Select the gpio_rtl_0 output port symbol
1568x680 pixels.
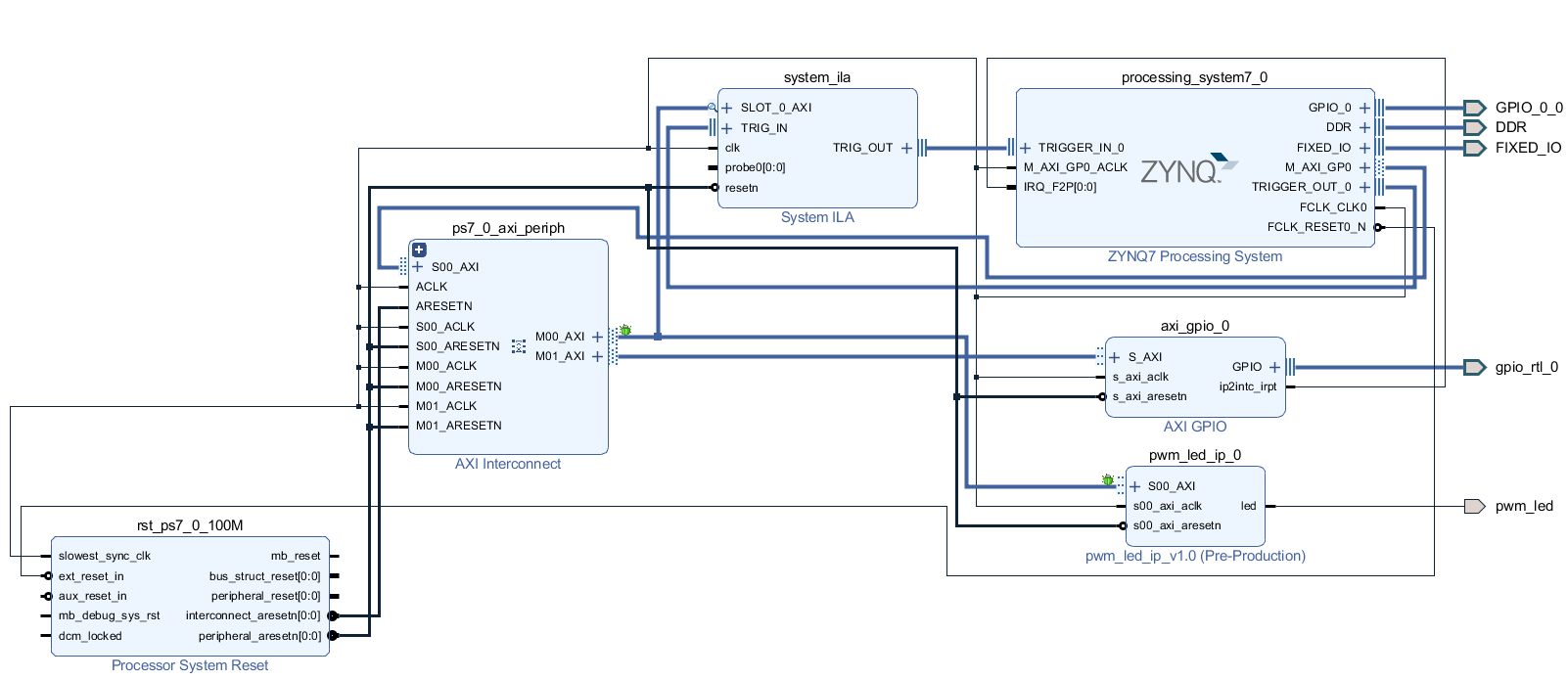(1475, 367)
